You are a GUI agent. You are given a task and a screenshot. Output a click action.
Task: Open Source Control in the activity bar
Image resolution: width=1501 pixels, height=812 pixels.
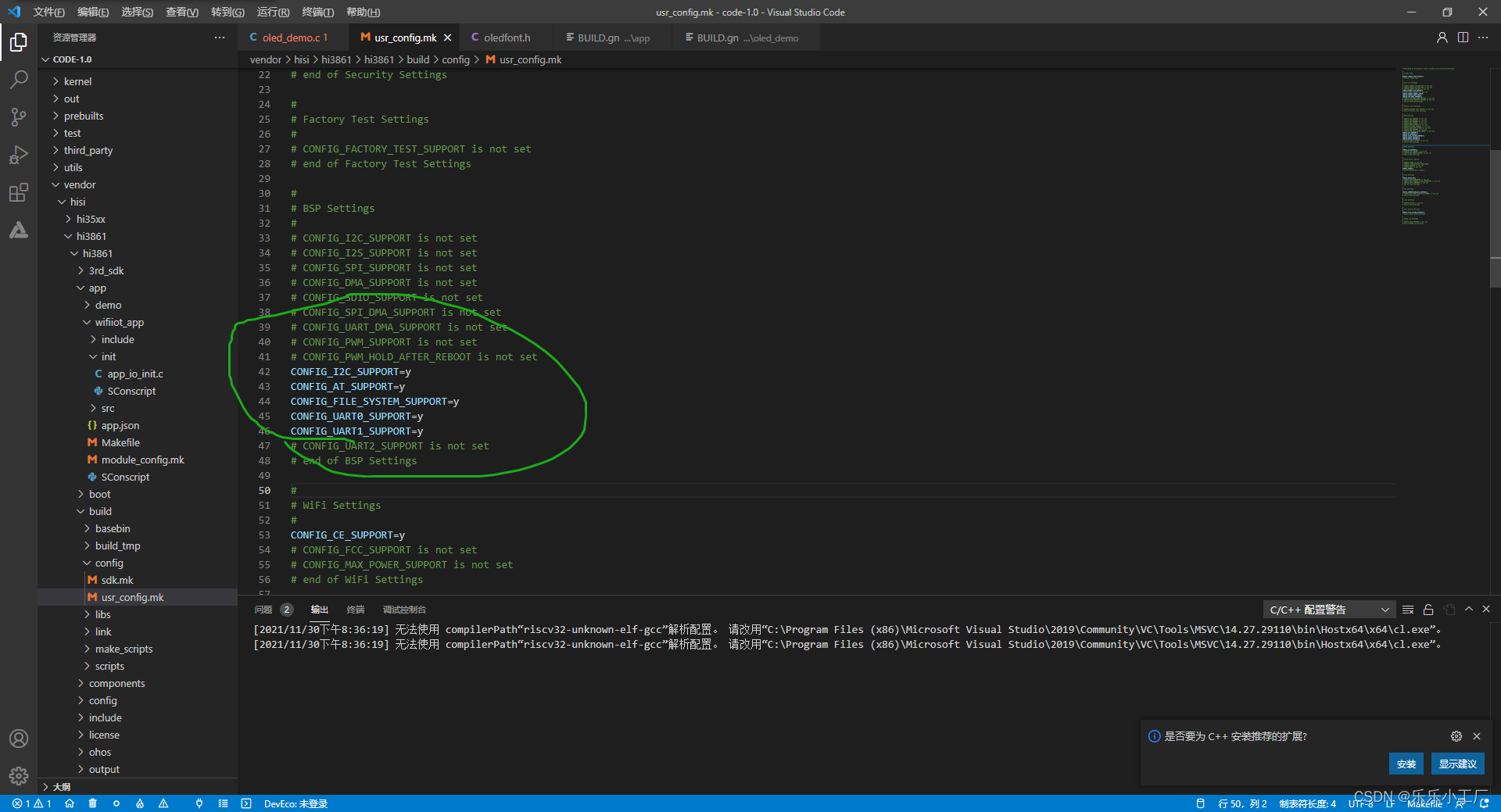pyautogui.click(x=19, y=116)
